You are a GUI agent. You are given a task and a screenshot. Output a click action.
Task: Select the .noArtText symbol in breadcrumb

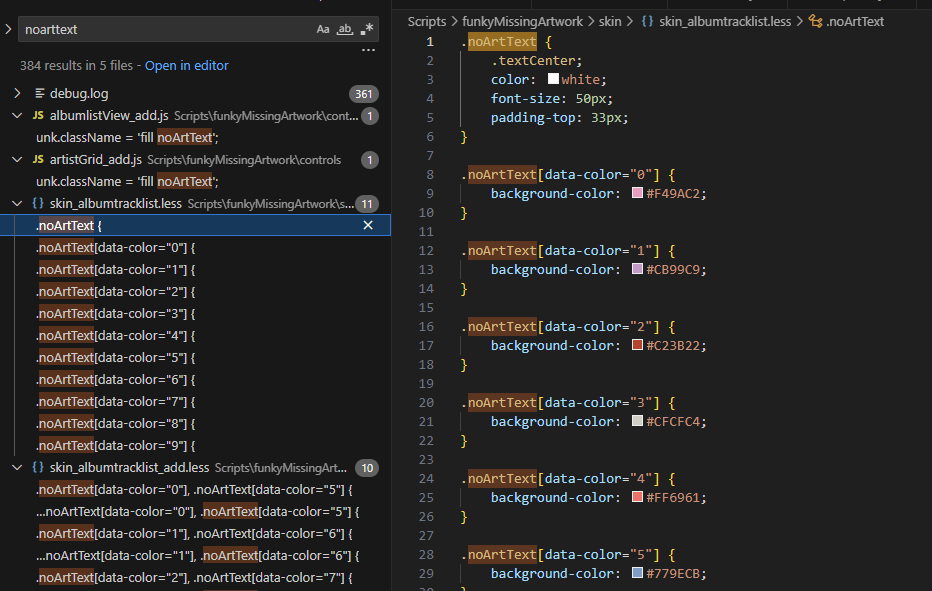click(853, 21)
